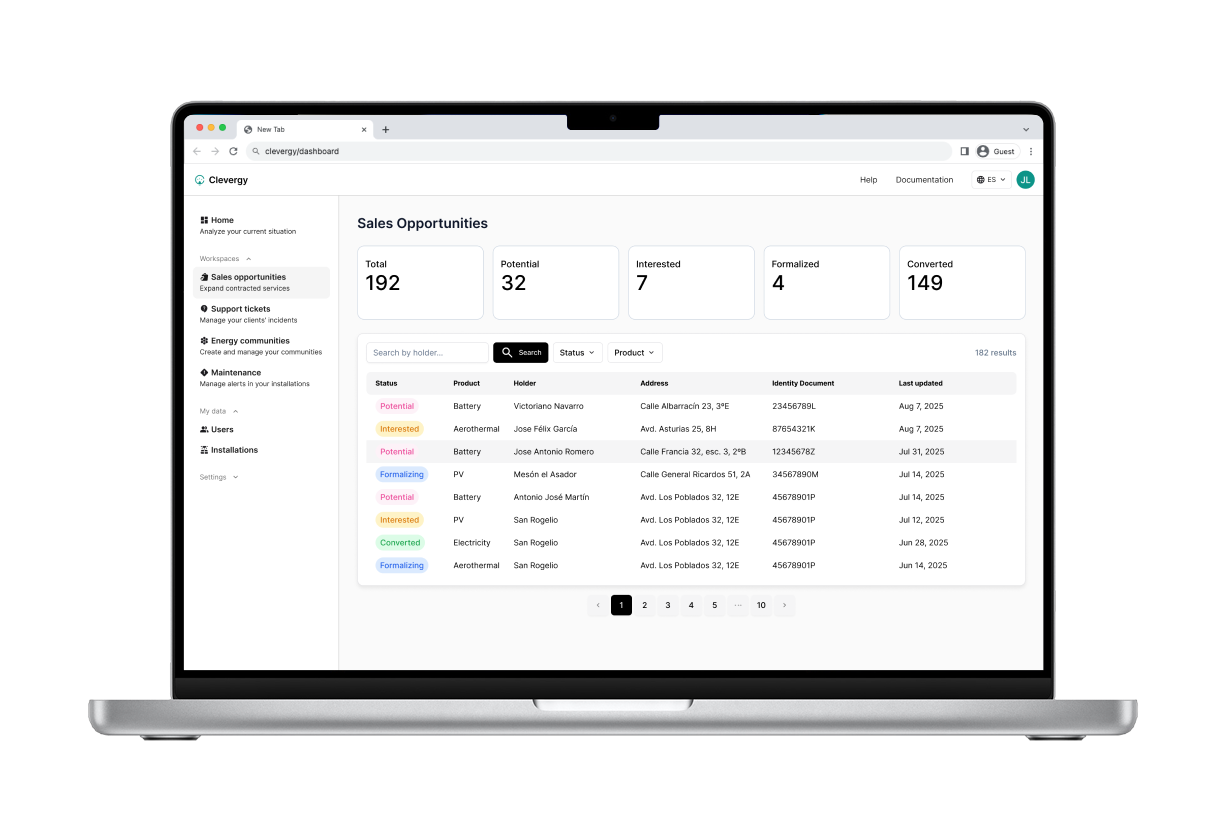Viewport: 1226px width, 819px height.
Task: Click the Formalized 4 card
Action: (x=827, y=283)
